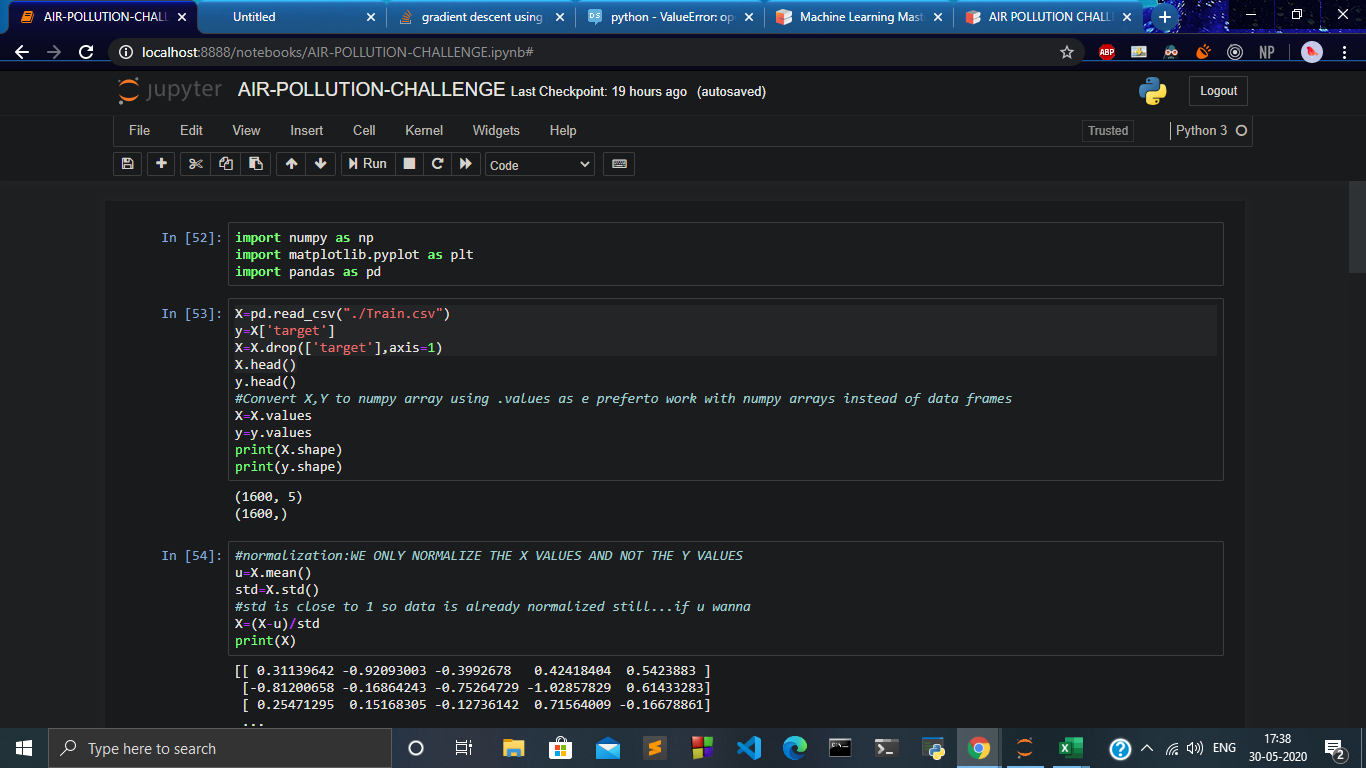Click the In [53] read_csv code cell
The width and height of the screenshot is (1366, 768).
725,390
